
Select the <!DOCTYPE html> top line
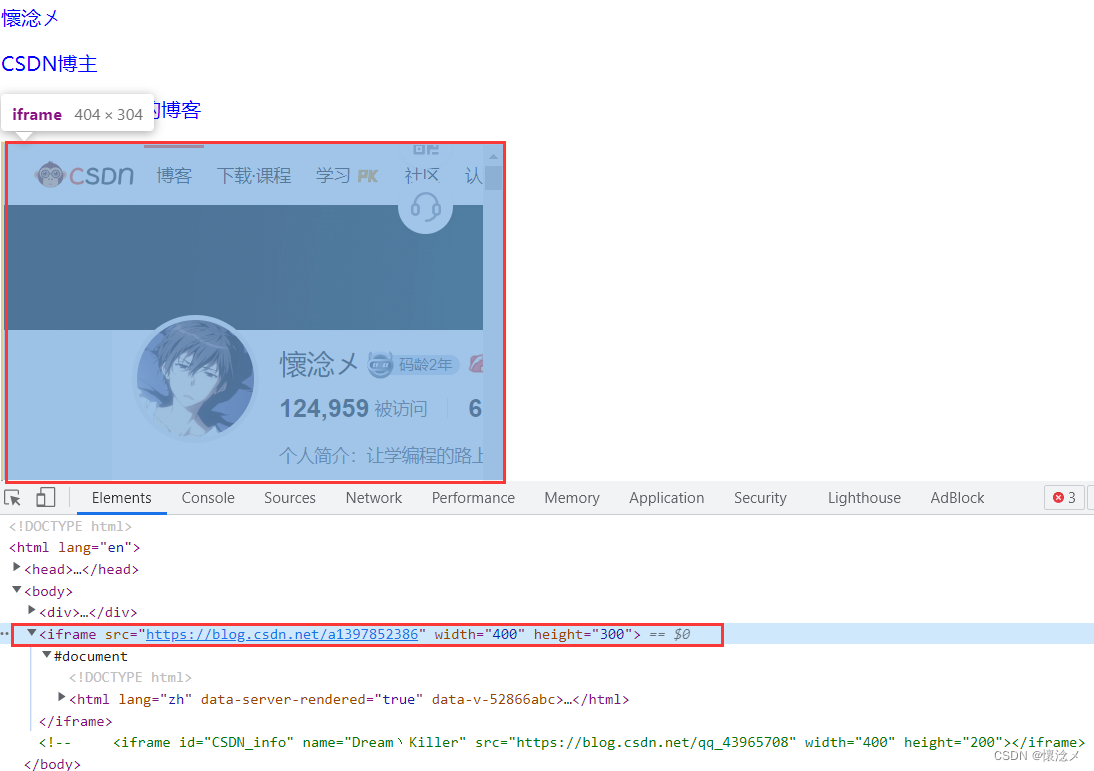pos(70,526)
